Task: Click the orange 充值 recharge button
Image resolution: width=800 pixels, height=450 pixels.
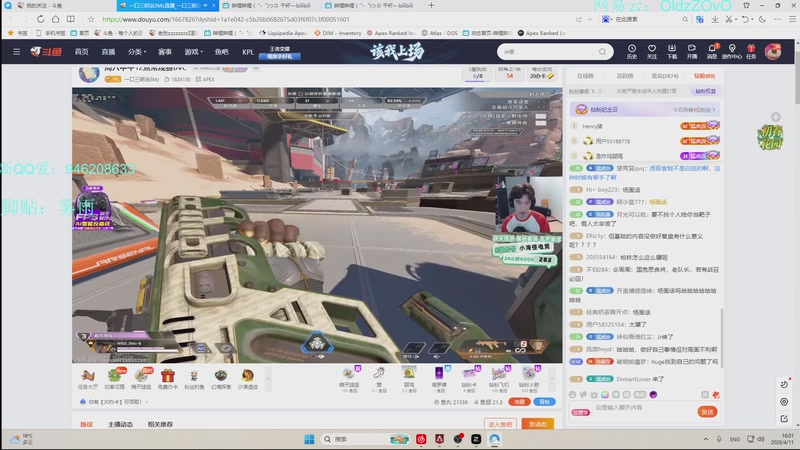Action: 519,402
